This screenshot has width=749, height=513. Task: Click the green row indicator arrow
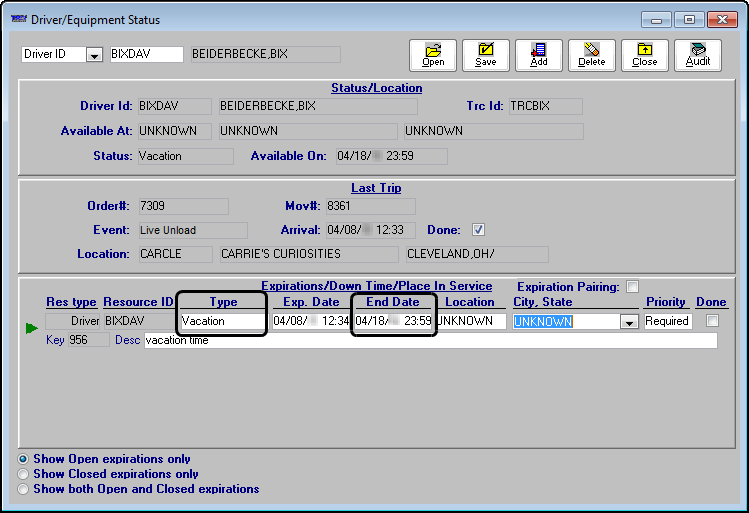[32, 327]
